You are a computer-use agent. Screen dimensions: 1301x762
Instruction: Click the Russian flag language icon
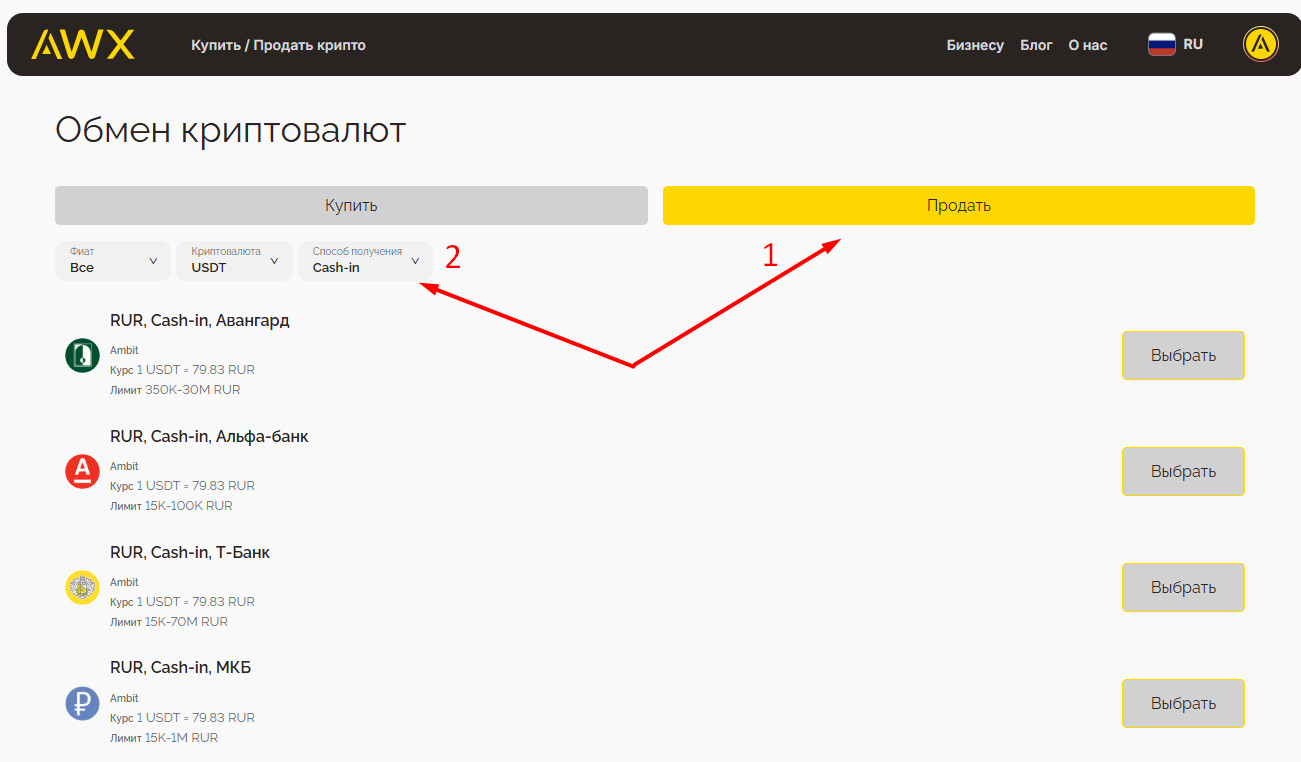tap(1161, 45)
